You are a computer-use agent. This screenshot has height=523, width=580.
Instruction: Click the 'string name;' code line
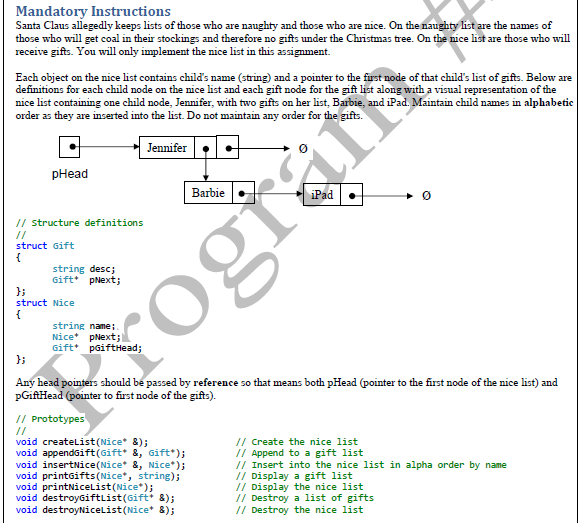[x=84, y=325]
